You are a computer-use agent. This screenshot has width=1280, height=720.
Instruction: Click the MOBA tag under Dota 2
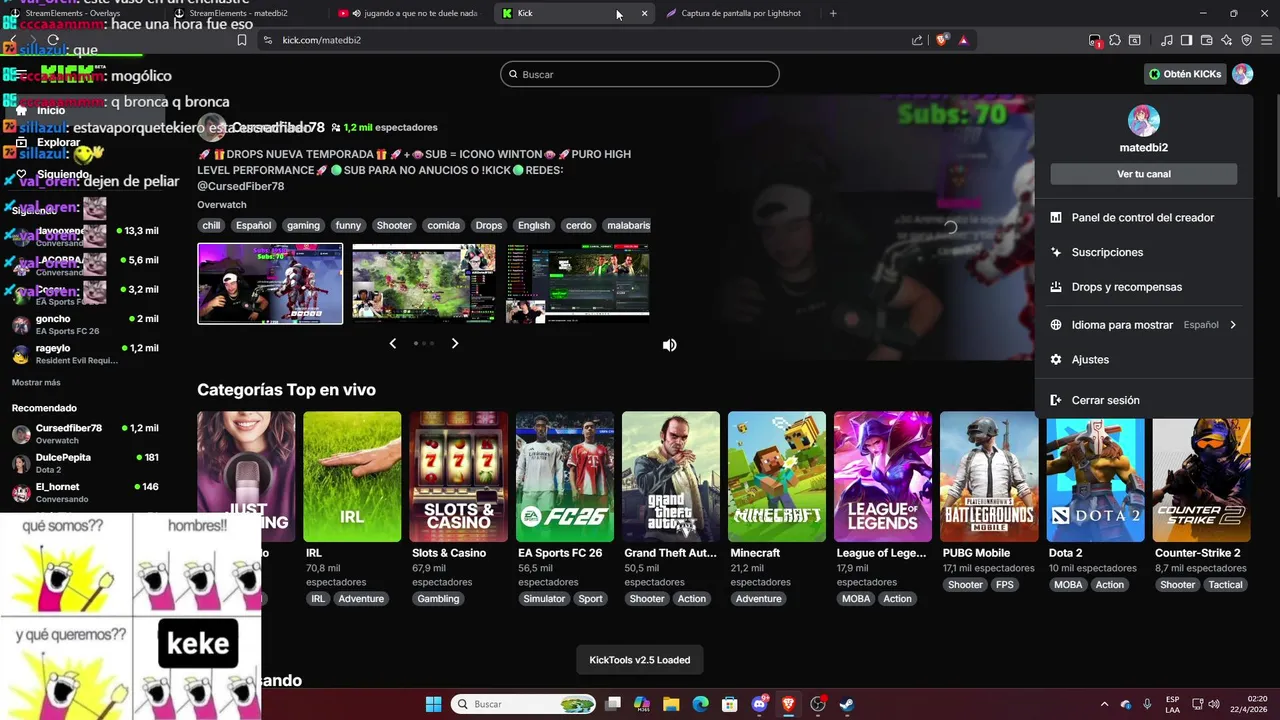click(x=1068, y=584)
